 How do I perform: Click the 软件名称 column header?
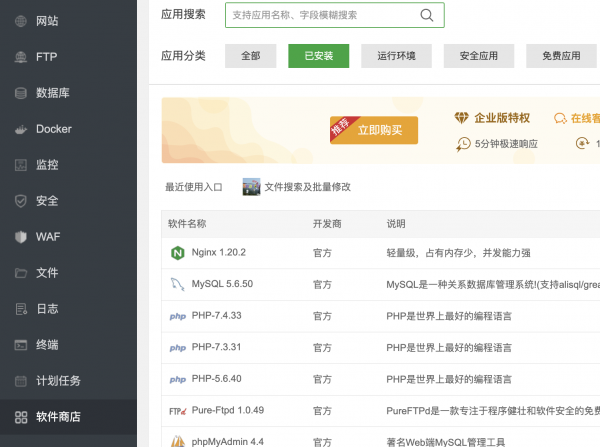(x=187, y=224)
